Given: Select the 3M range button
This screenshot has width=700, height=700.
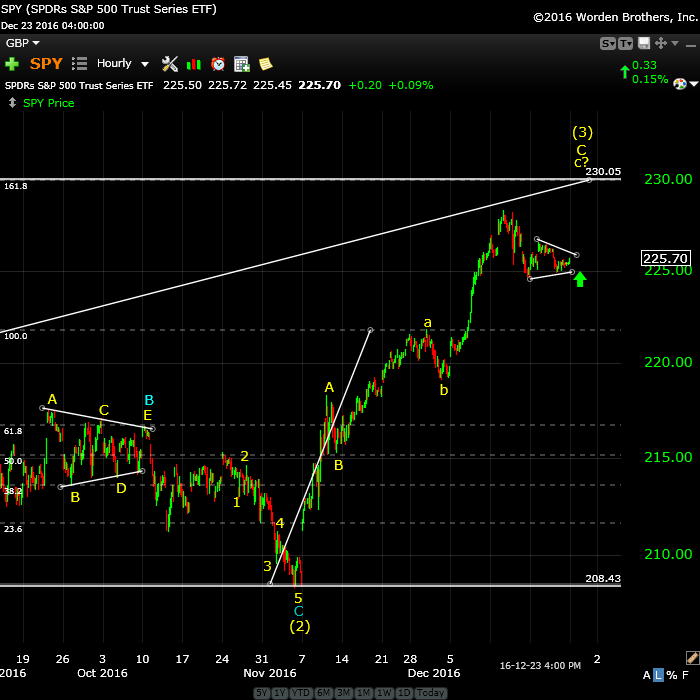Looking at the screenshot, I should pos(343,692).
